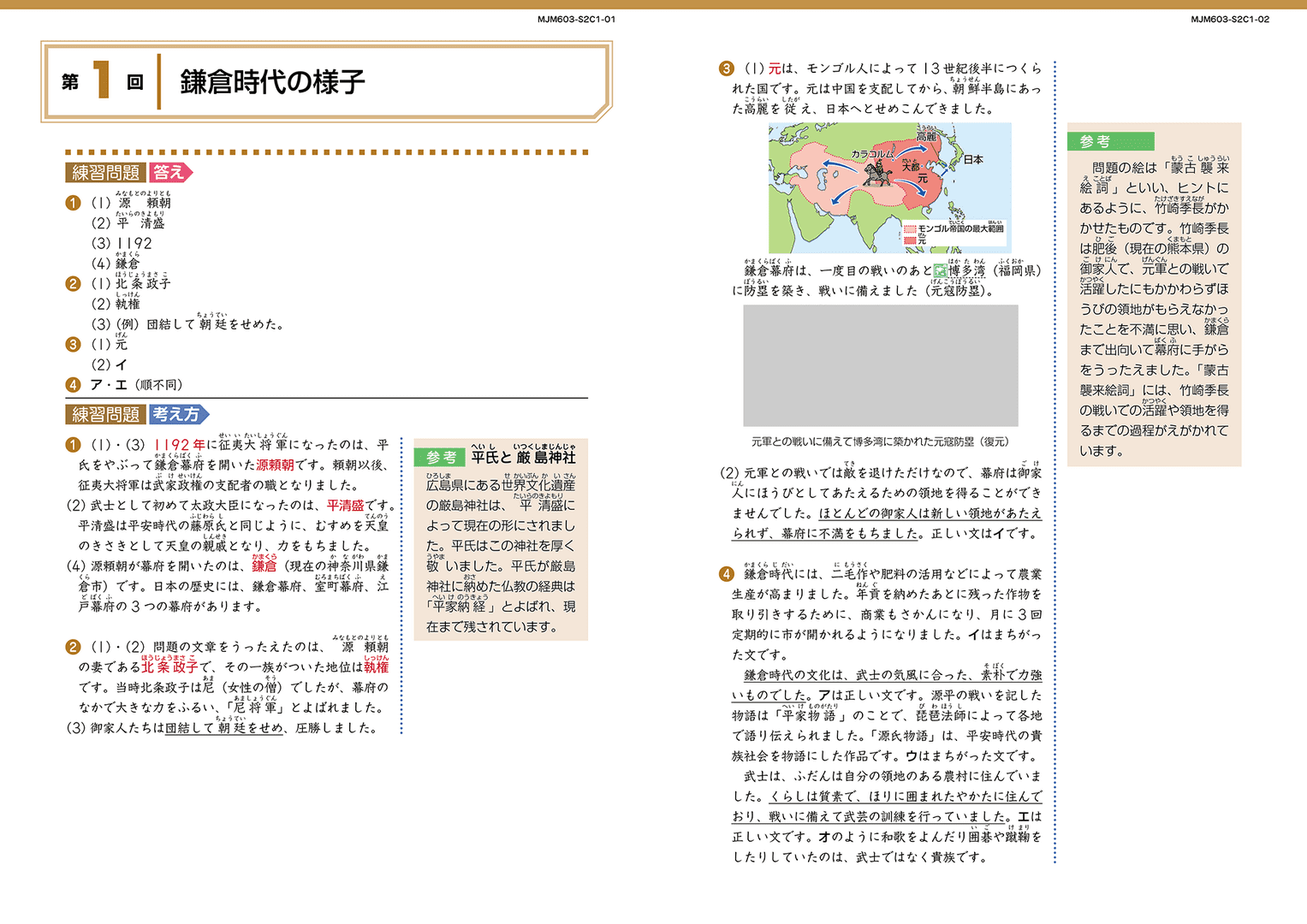The height and width of the screenshot is (924, 1307).
Task: Click the dark red 元 legend swatch on map
Action: point(911,241)
